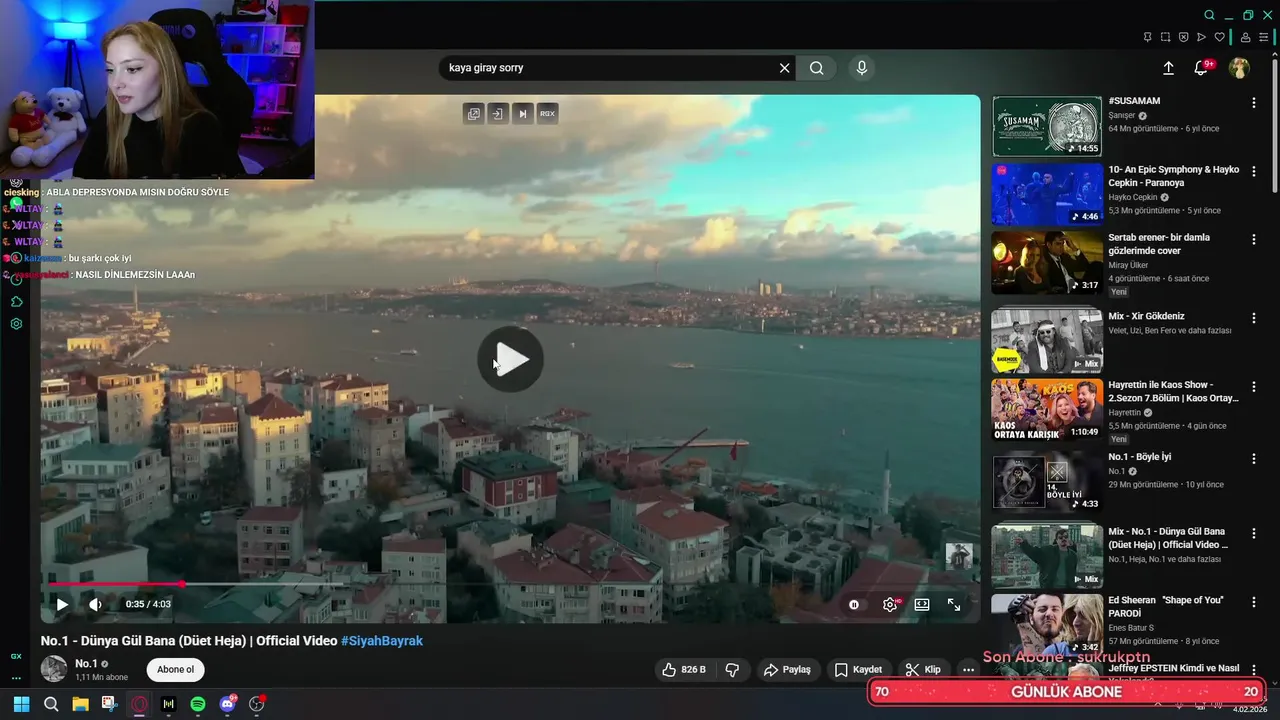Click the Paylaş share button

pyautogui.click(x=787, y=670)
